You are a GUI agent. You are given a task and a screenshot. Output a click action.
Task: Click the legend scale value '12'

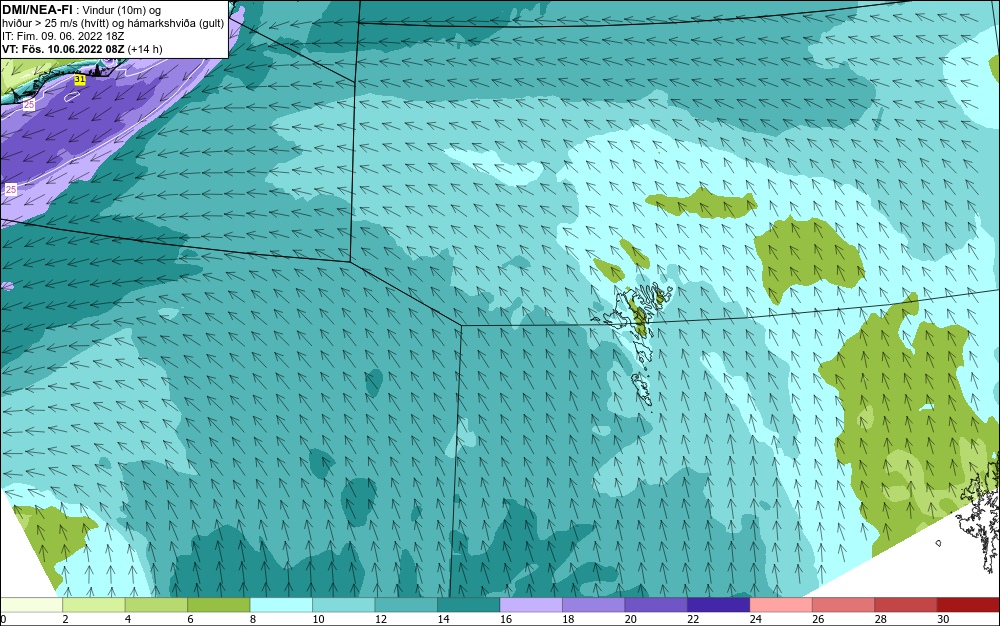(381, 619)
